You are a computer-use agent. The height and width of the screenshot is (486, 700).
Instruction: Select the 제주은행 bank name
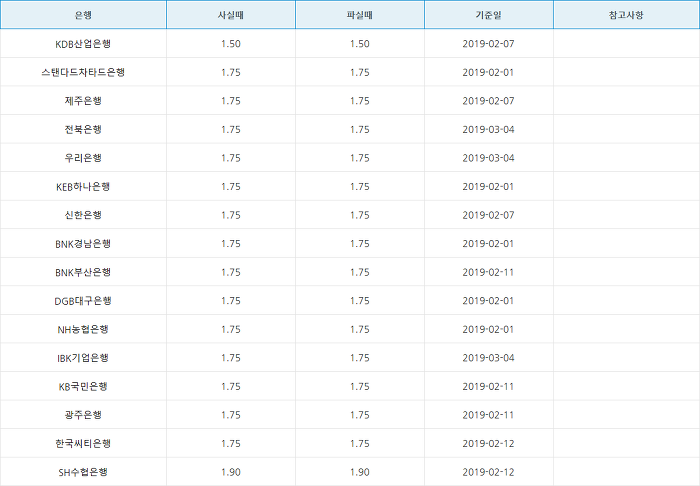(x=83, y=101)
